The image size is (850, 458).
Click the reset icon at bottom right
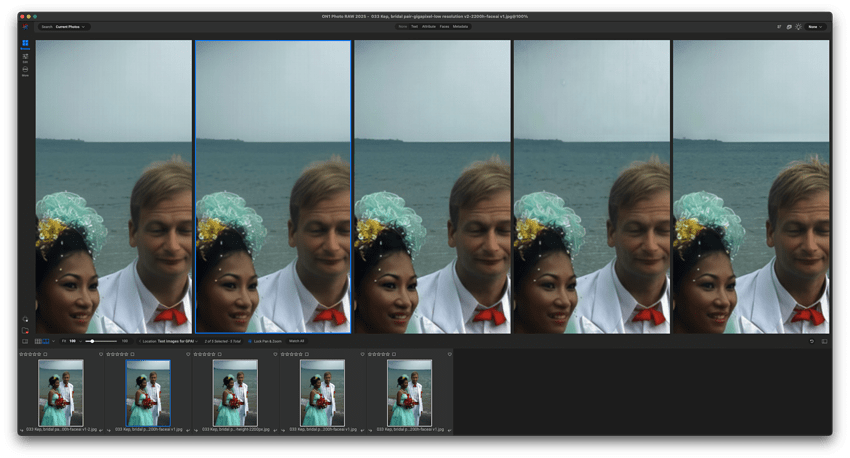coord(812,341)
